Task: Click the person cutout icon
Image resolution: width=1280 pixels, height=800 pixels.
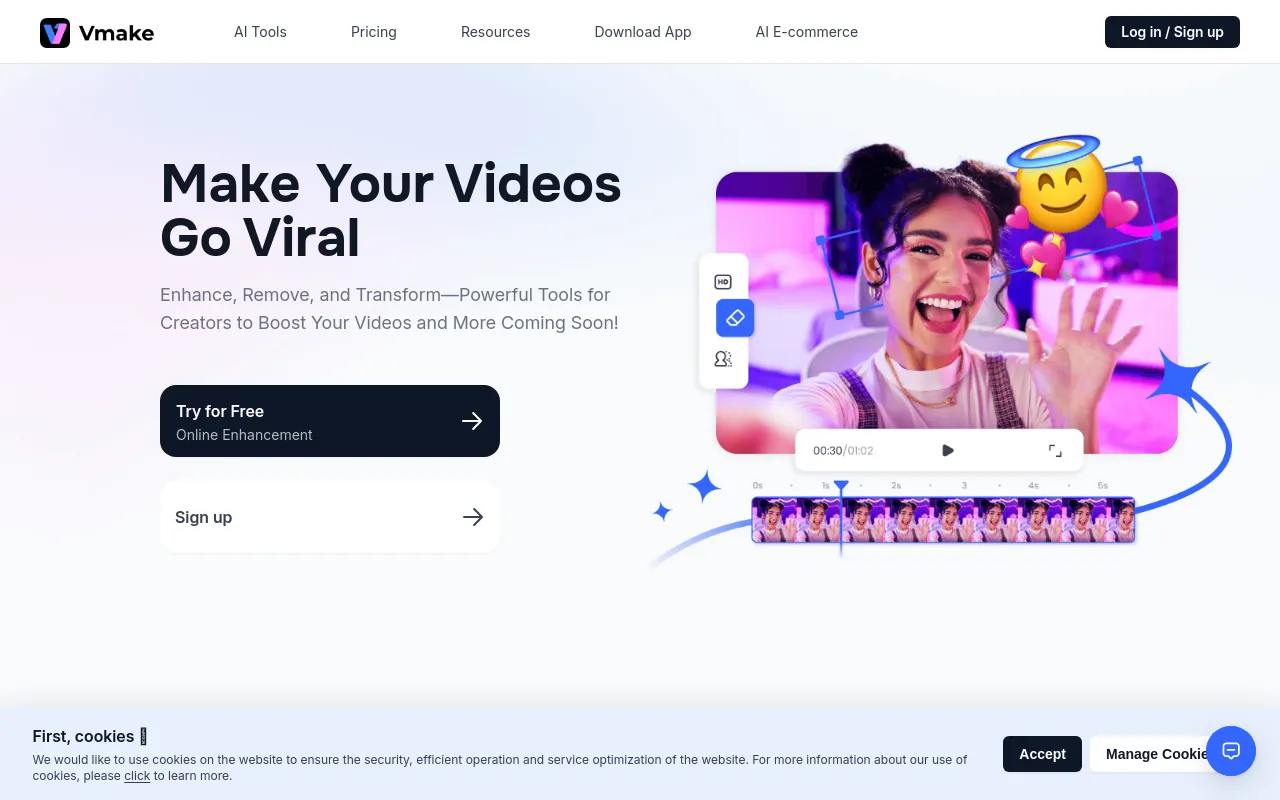Action: [723, 359]
